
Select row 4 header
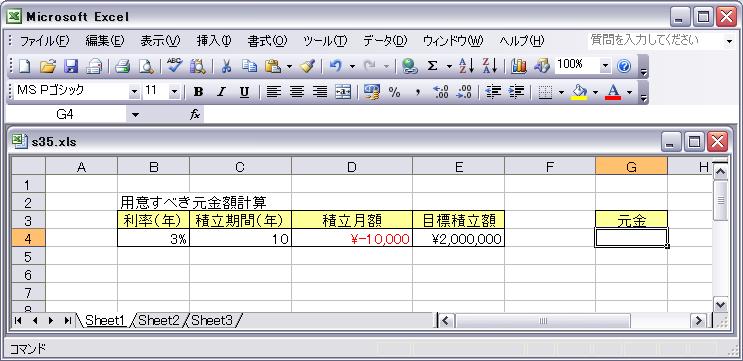28,238
